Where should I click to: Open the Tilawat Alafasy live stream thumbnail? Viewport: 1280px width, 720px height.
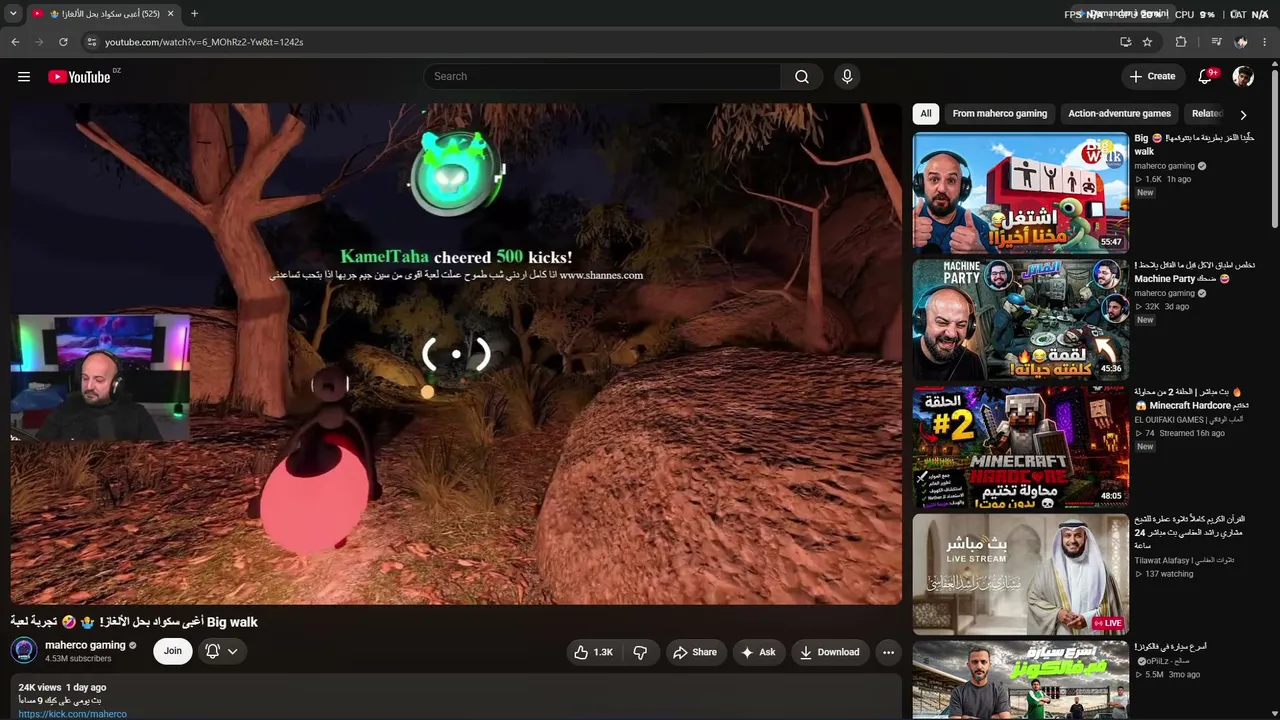pos(1020,573)
